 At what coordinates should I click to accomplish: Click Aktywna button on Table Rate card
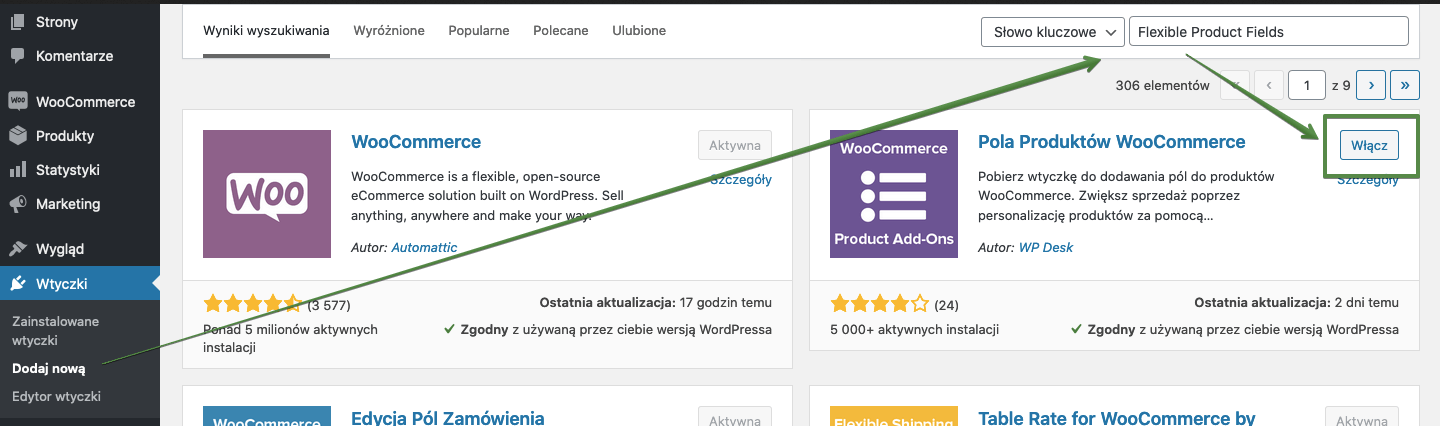[1362, 416]
